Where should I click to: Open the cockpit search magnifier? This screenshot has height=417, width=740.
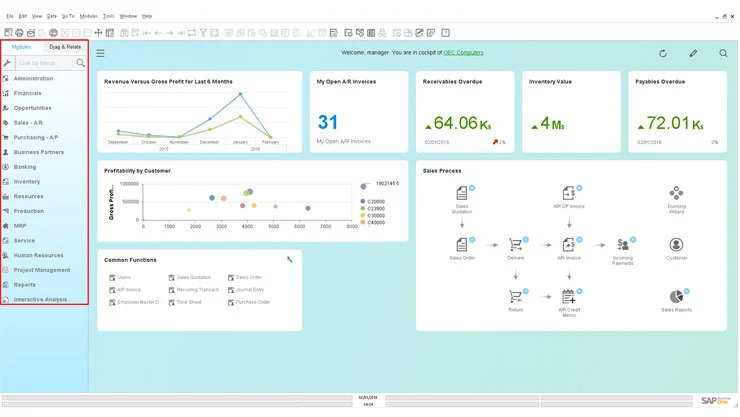pos(723,53)
